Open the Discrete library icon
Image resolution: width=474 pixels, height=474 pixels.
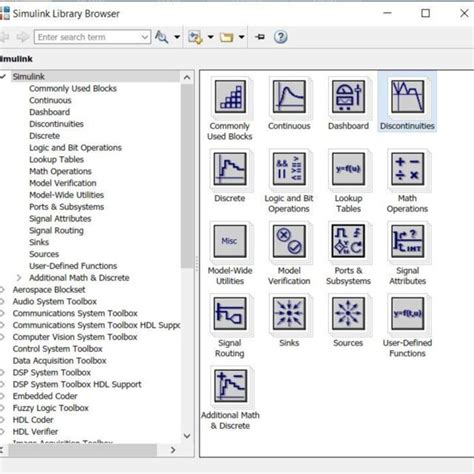pyautogui.click(x=230, y=169)
